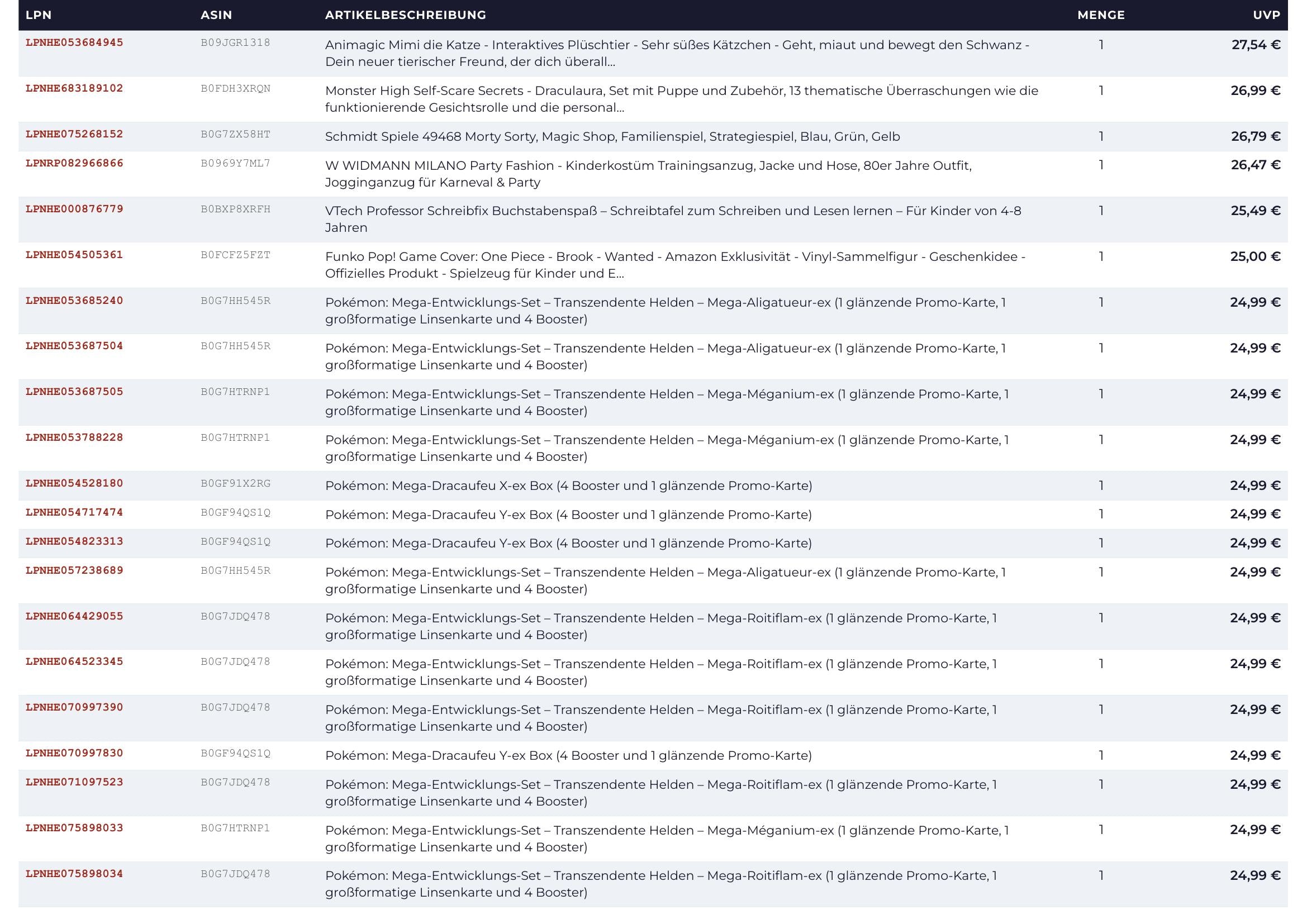This screenshot has width=1307, height=924.
Task: Select LPN code LPNHE053687505
Action: 74,392
